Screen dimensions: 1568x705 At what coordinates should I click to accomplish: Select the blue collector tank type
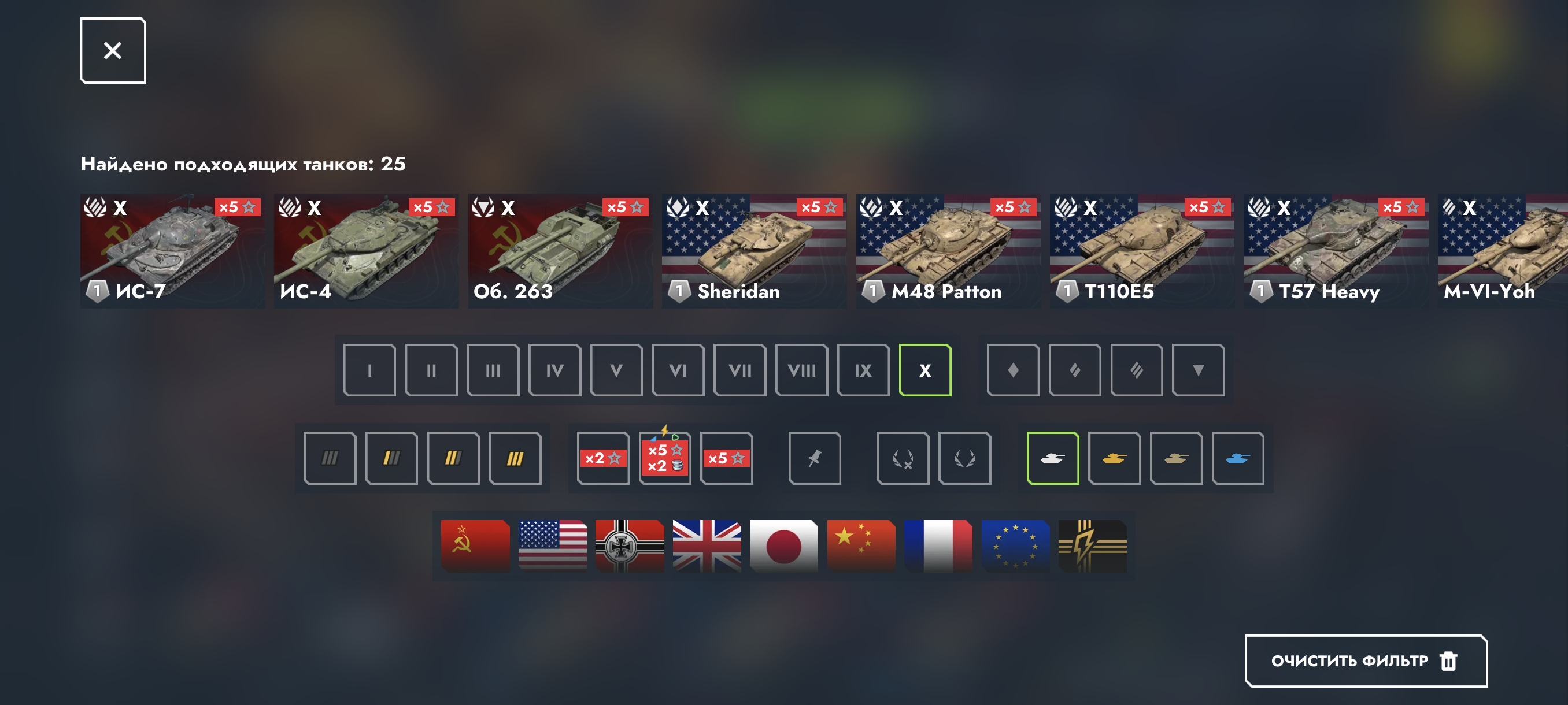click(x=1237, y=458)
